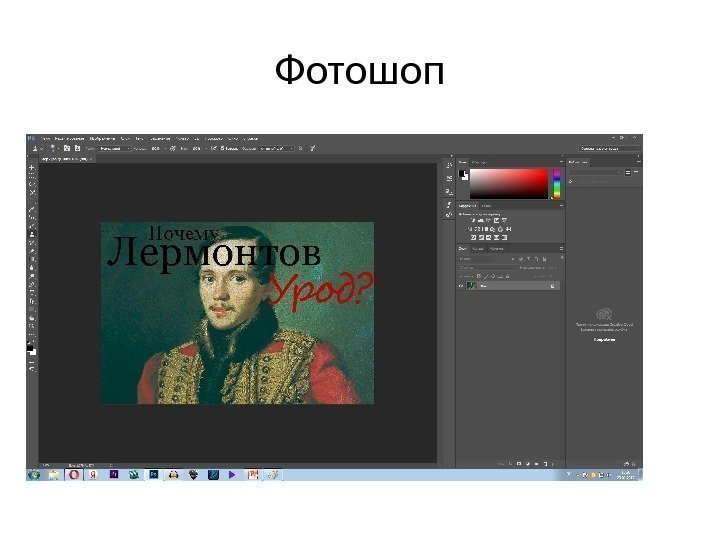Toggle ignore adjustment layers when cloning
Image resolution: width=720 pixels, height=540 pixels.
tap(300, 148)
